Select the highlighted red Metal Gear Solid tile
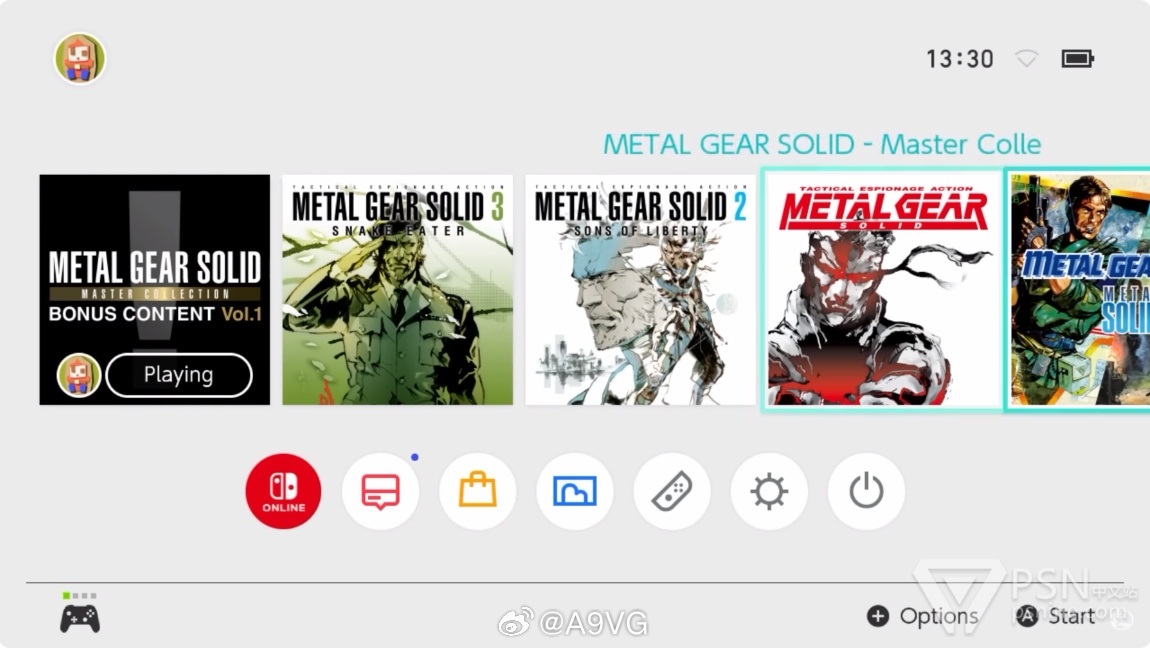This screenshot has height=648, width=1150. click(x=883, y=290)
